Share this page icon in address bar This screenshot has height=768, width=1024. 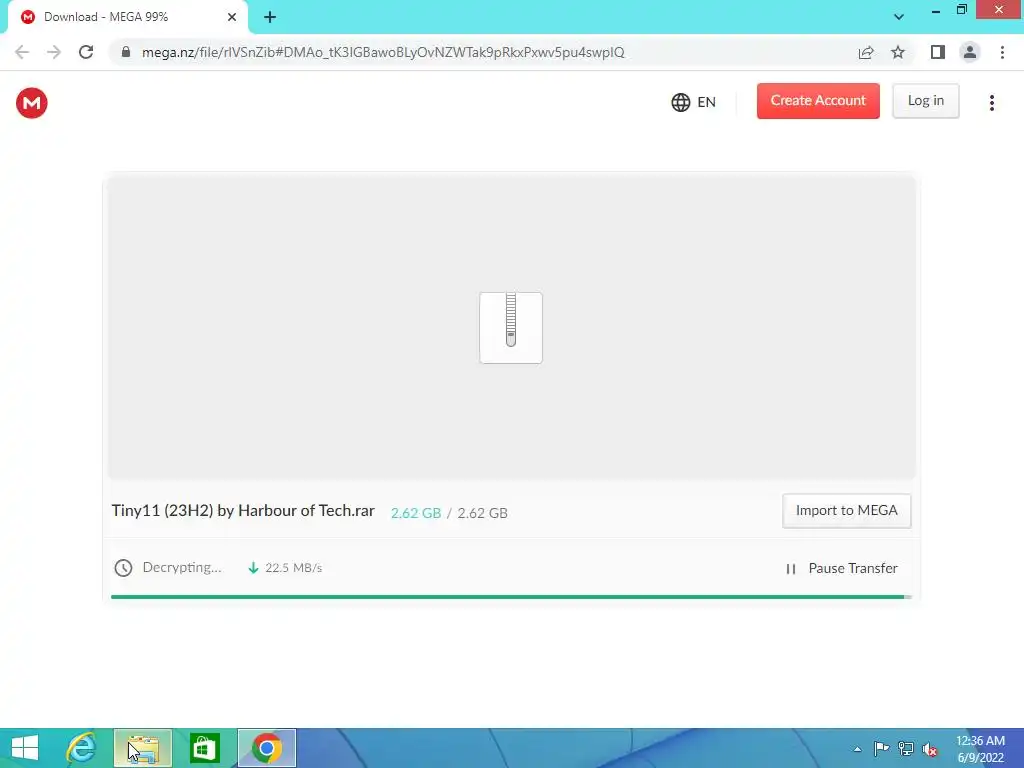(x=866, y=52)
